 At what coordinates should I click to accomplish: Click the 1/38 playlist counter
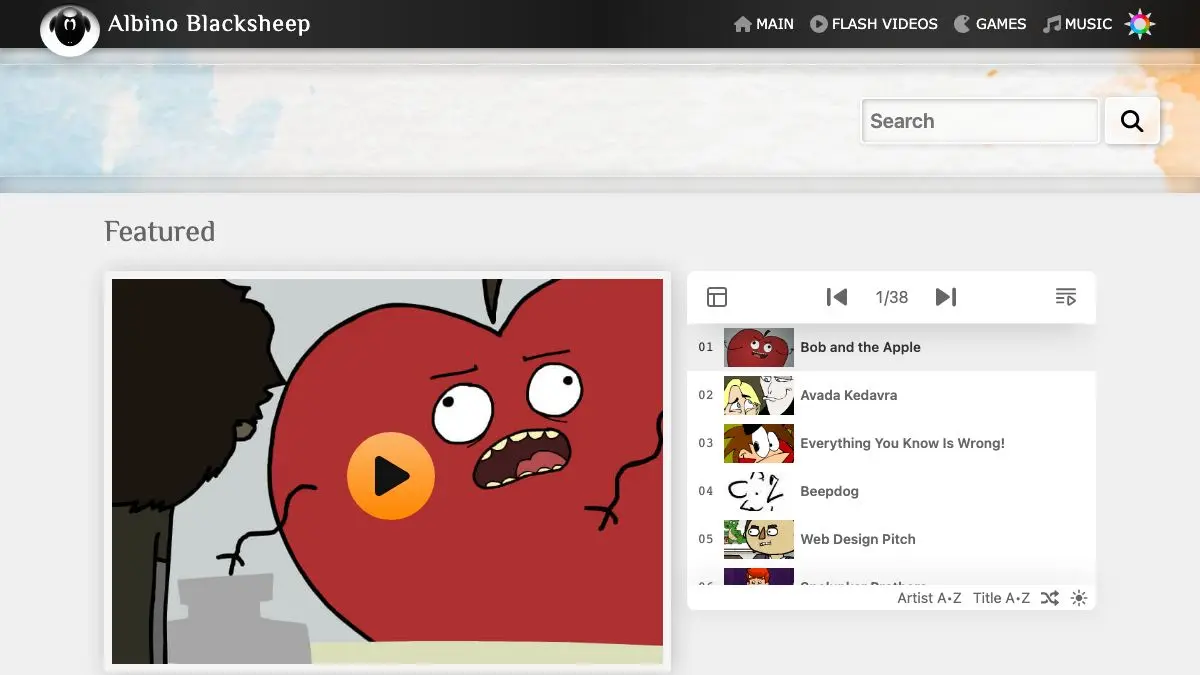[892, 297]
